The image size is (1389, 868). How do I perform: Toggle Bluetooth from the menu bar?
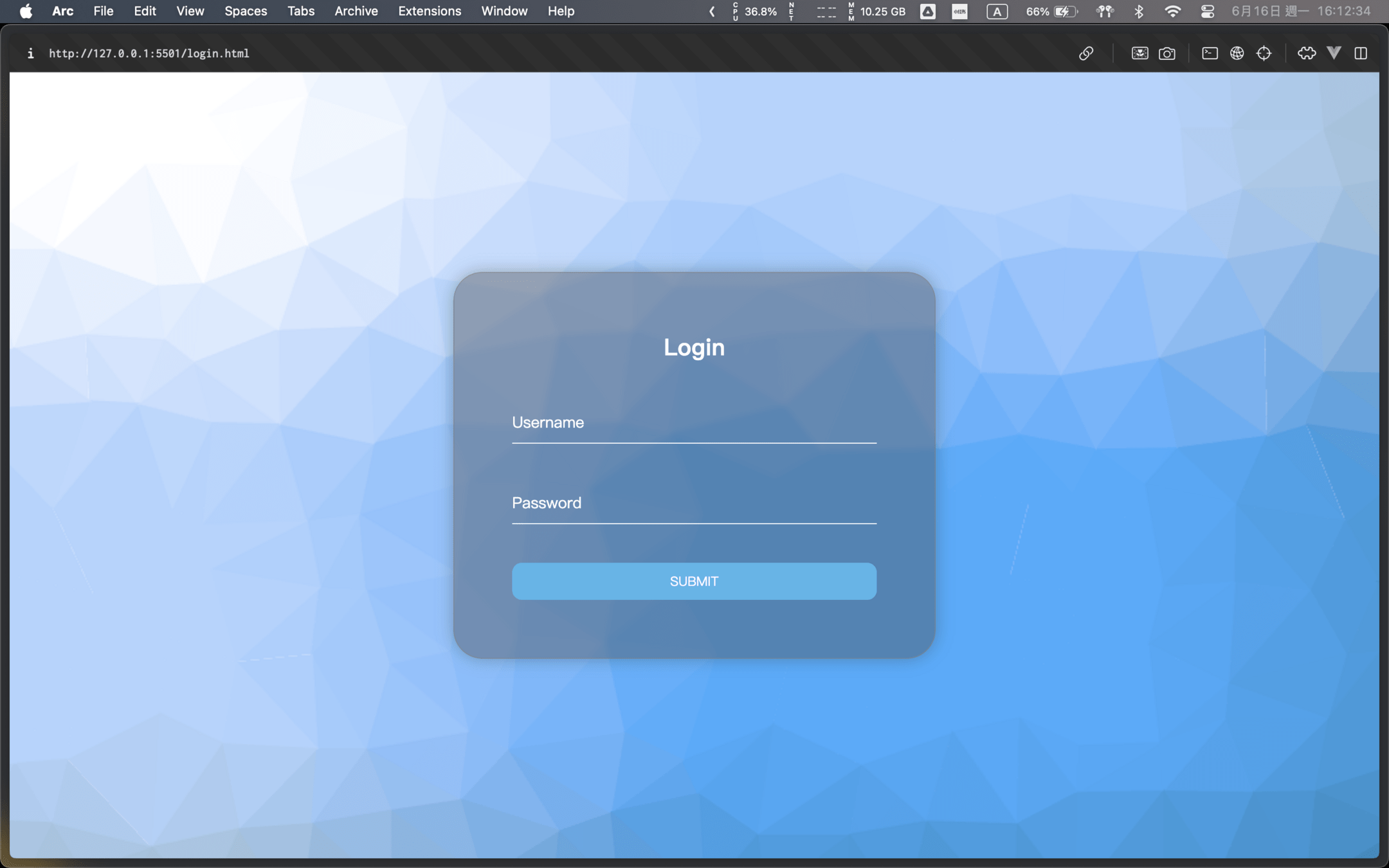pos(1139,11)
